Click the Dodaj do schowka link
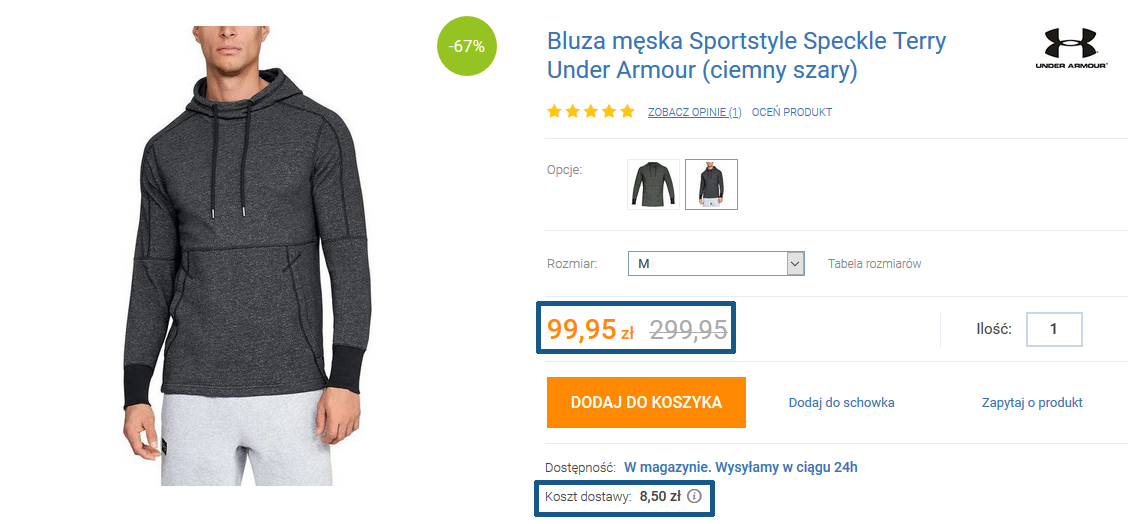This screenshot has width=1147, height=524. click(841, 403)
